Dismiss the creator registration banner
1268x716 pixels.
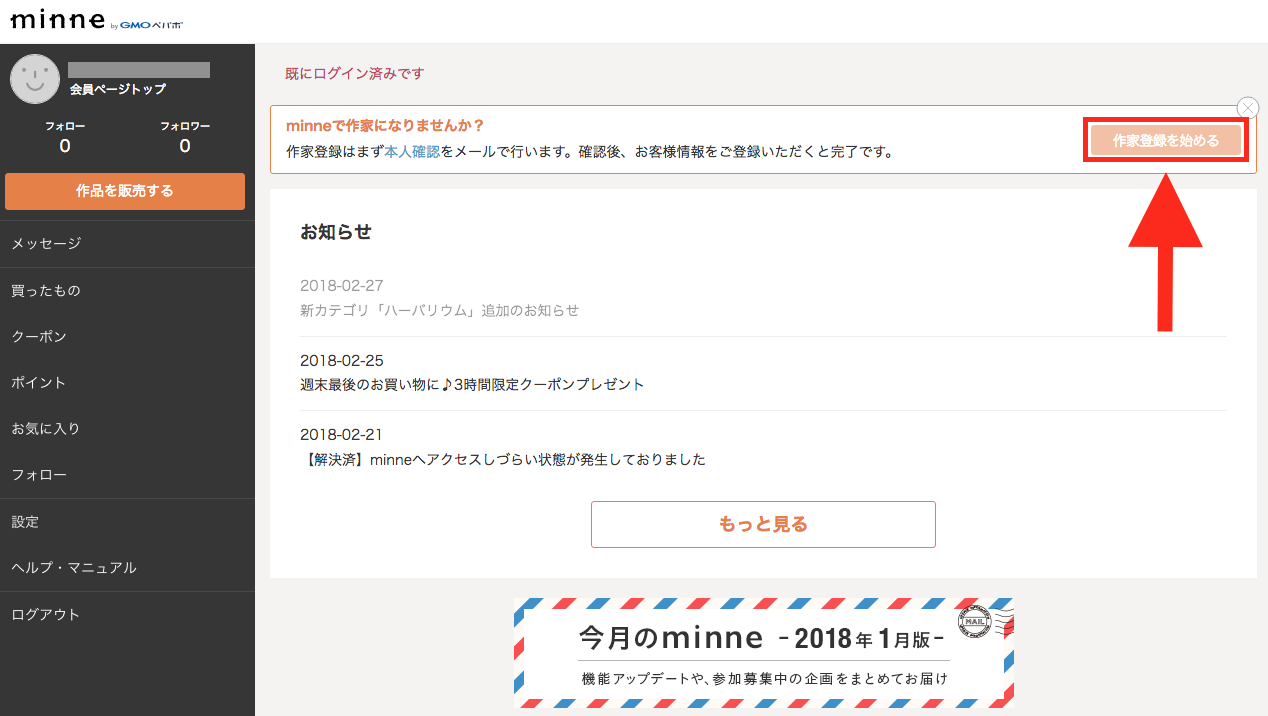[1247, 108]
